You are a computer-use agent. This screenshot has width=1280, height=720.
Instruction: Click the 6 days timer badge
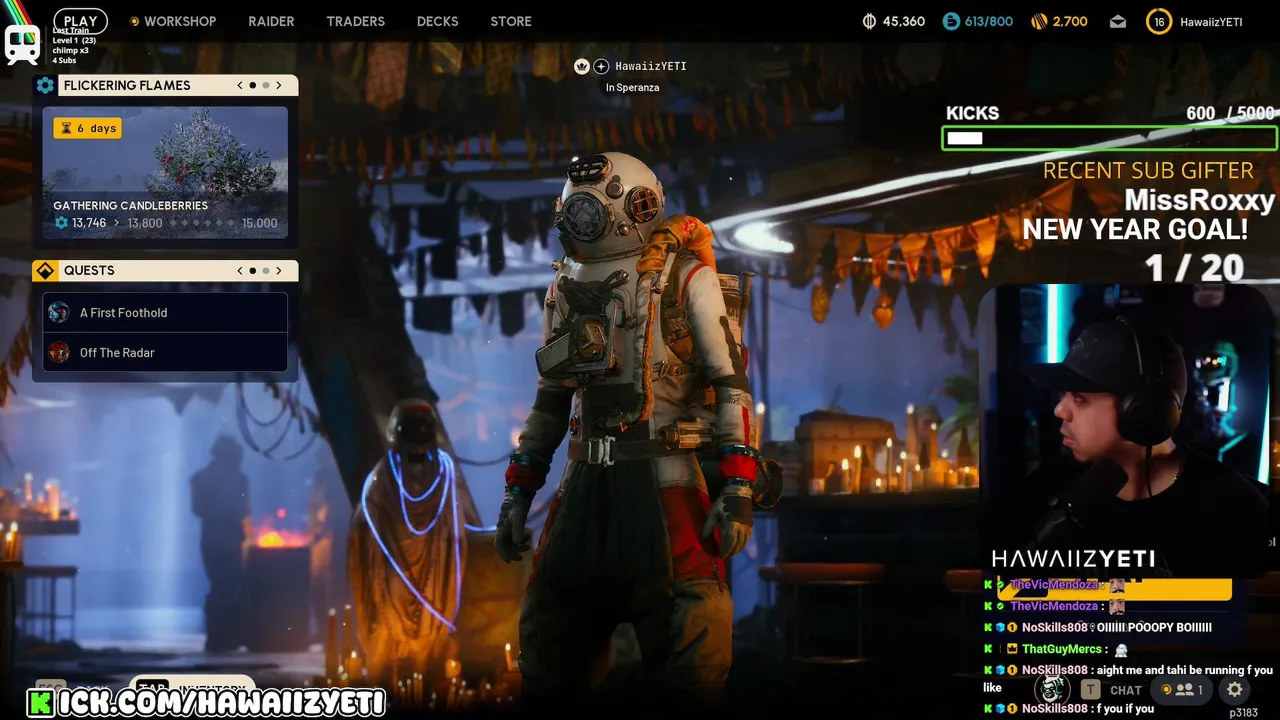pos(88,128)
